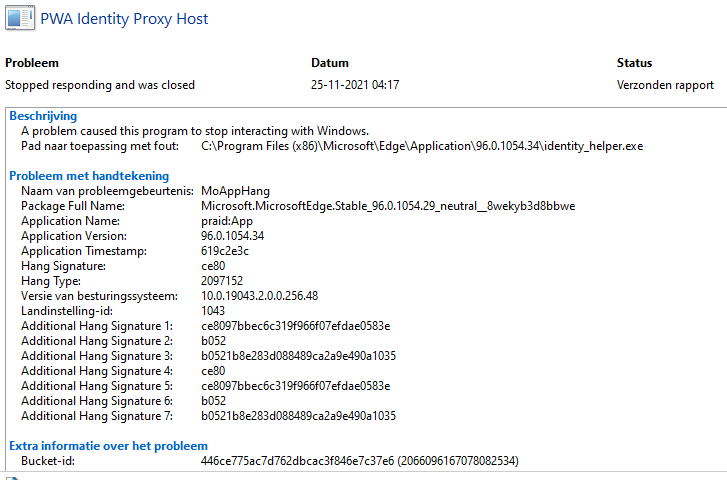Viewport: 727px width, 480px height.
Task: Select the Additional Hang Signature 1 hash value
Action: [x=296, y=326]
